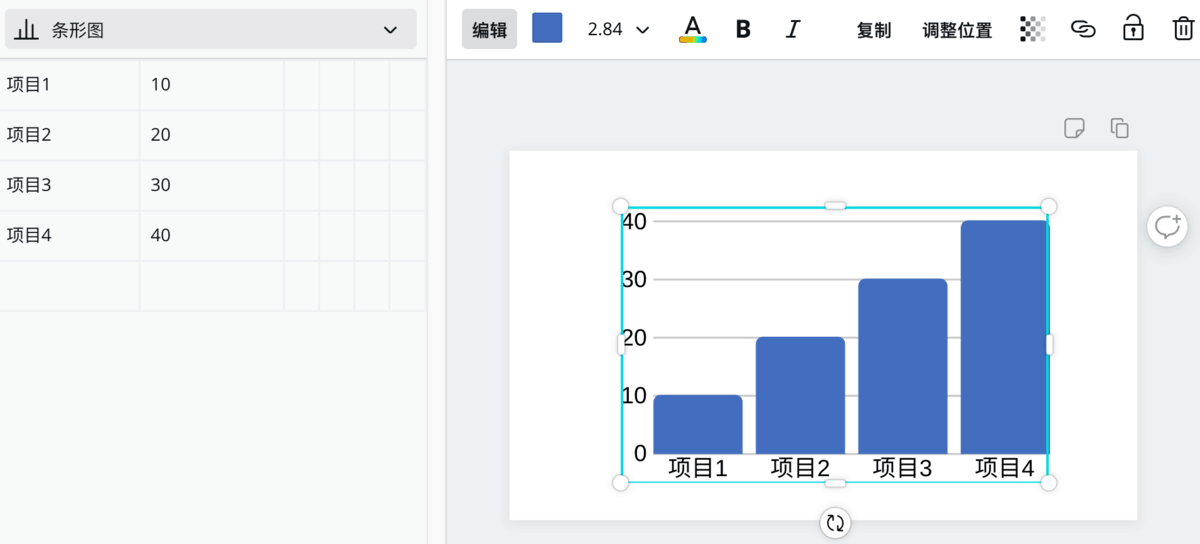Select the 项目3 table cell
The width and height of the screenshot is (1200, 544).
[x=70, y=185]
